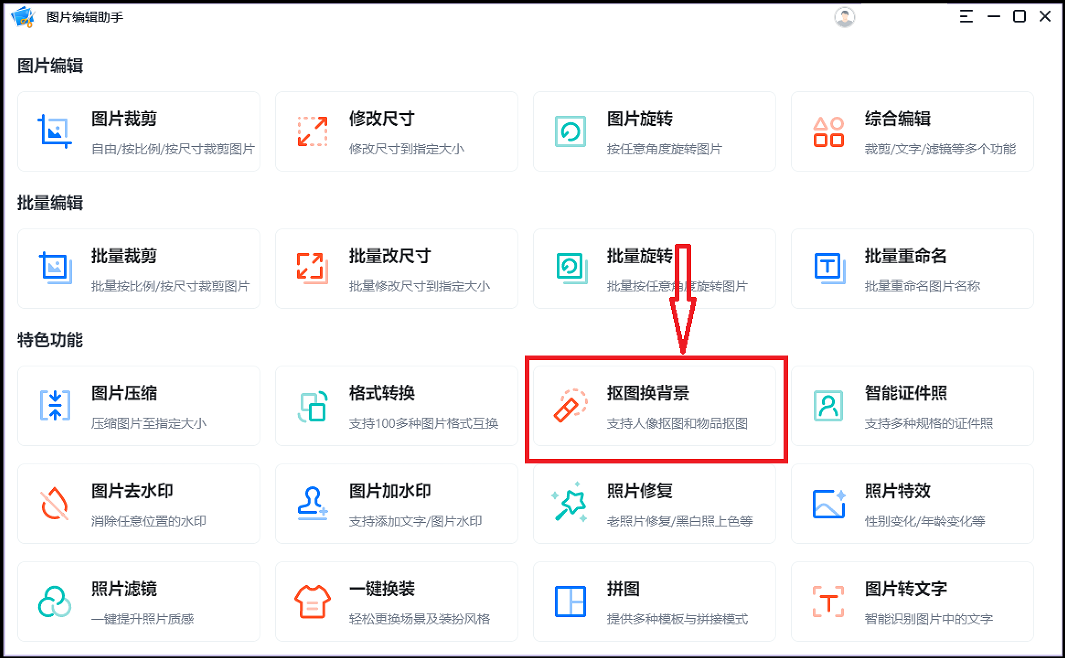Click the 批量修改尺寸到指定大小 description
Image resolution: width=1065 pixels, height=658 pixels.
419,286
